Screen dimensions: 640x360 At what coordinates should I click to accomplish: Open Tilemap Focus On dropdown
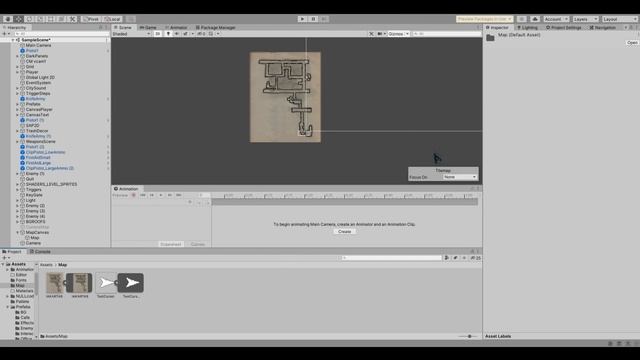pyautogui.click(x=460, y=177)
